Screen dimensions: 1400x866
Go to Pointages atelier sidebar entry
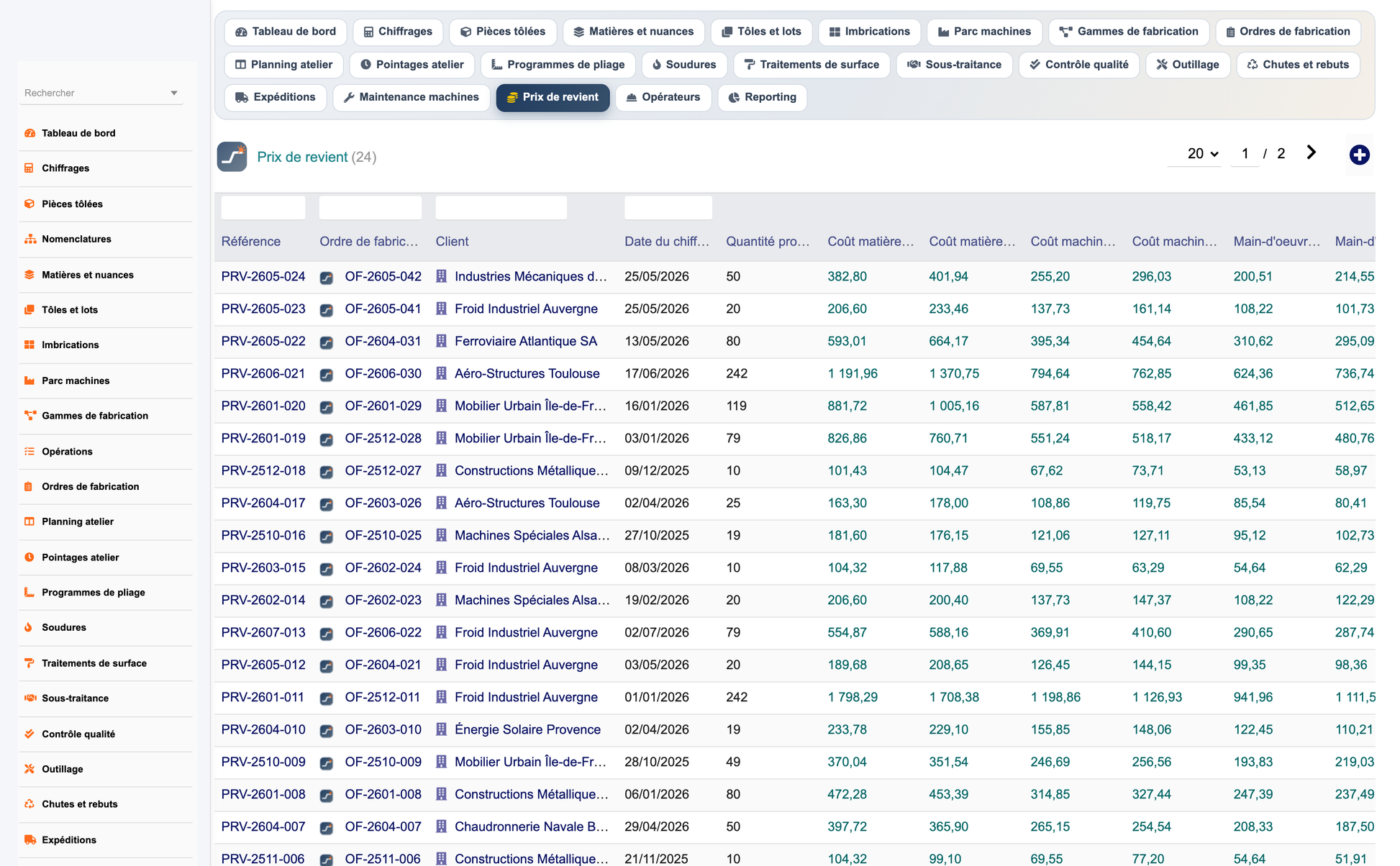pos(81,557)
